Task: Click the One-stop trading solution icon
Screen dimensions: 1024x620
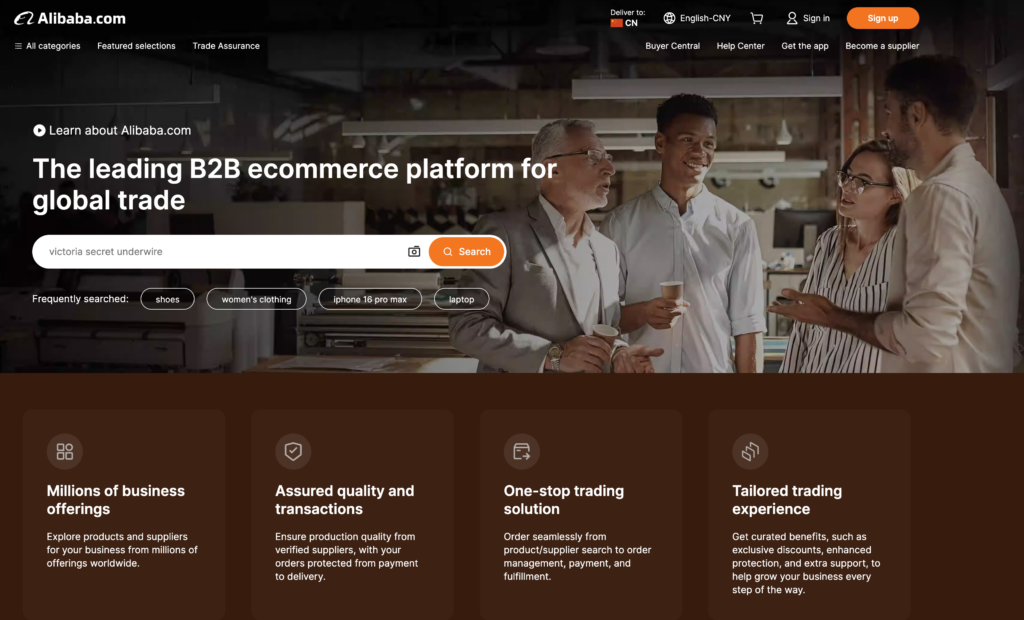Action: click(x=521, y=452)
